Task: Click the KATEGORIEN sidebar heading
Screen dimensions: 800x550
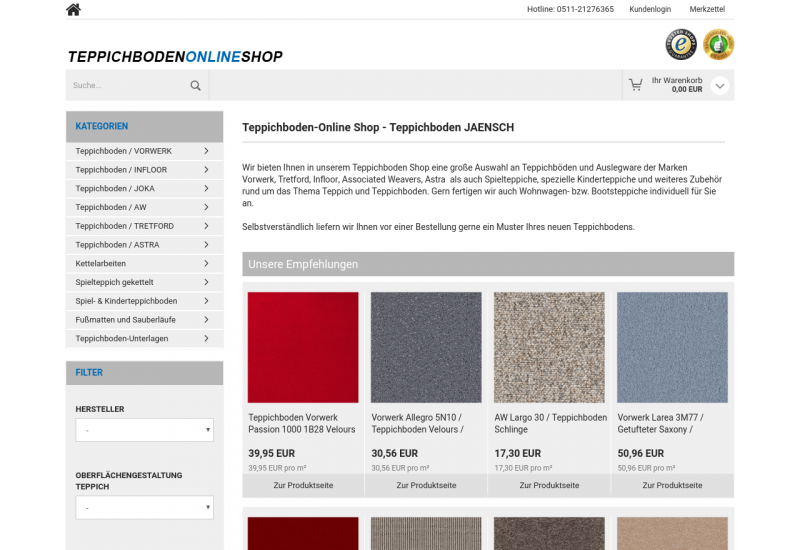Action: pos(102,126)
